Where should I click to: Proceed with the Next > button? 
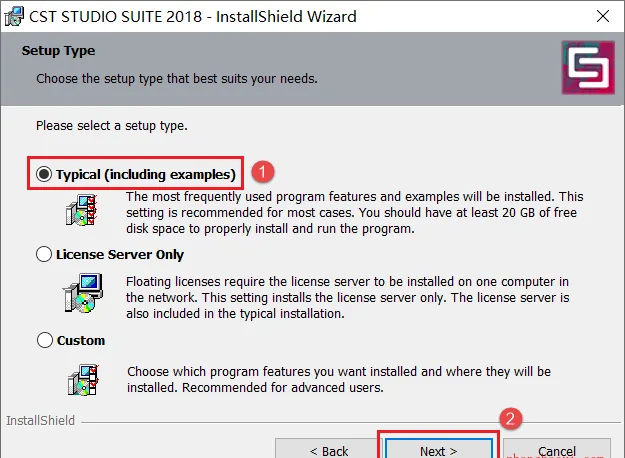438,449
